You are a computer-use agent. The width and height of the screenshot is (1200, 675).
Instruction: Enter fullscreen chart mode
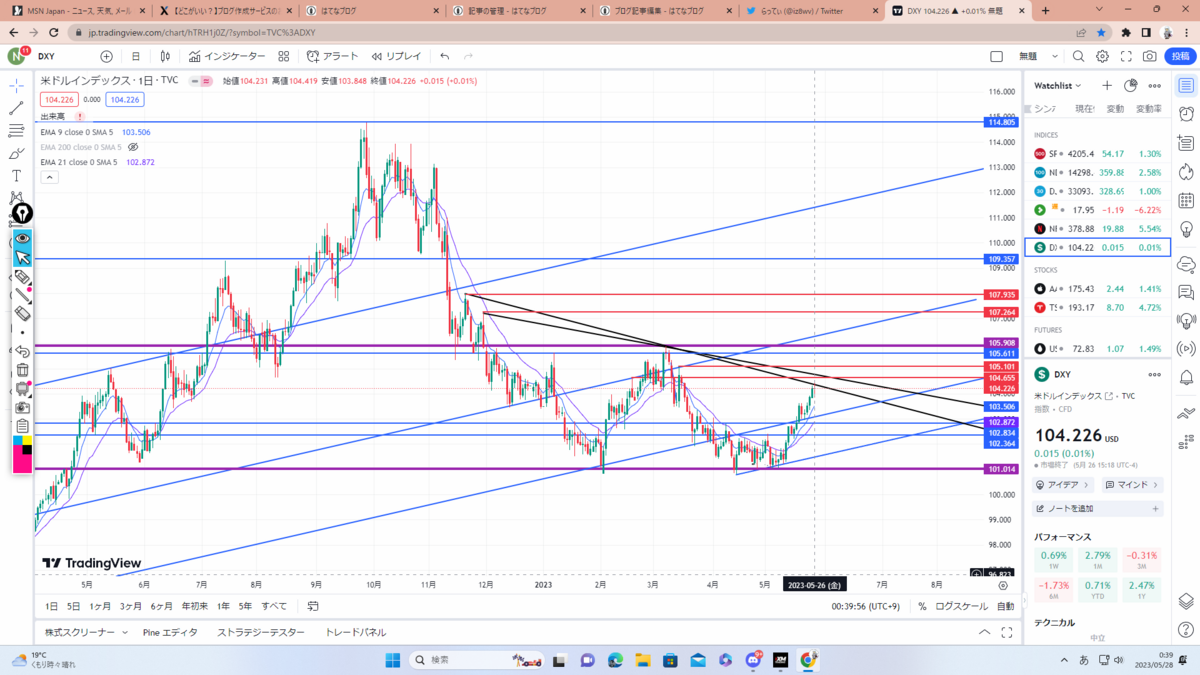[1126, 57]
